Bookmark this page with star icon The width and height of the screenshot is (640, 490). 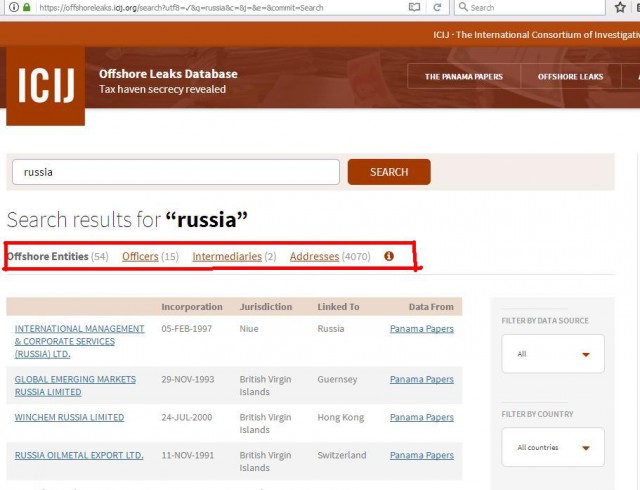(620, 7)
